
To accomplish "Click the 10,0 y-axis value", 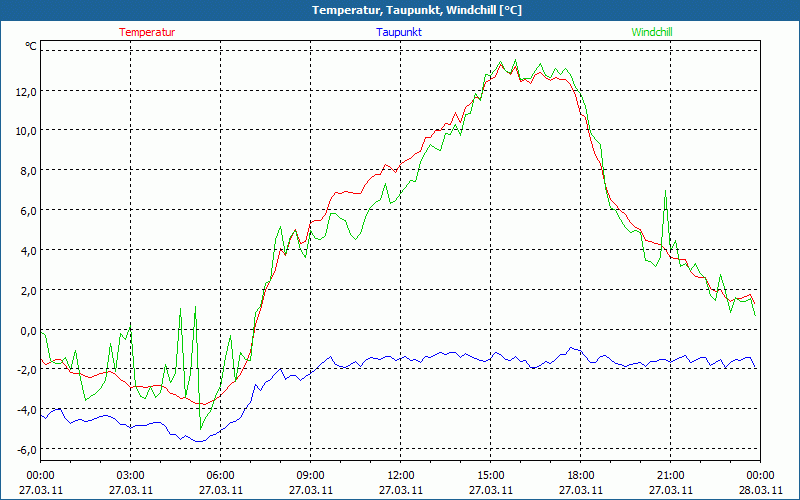I will pos(26,131).
